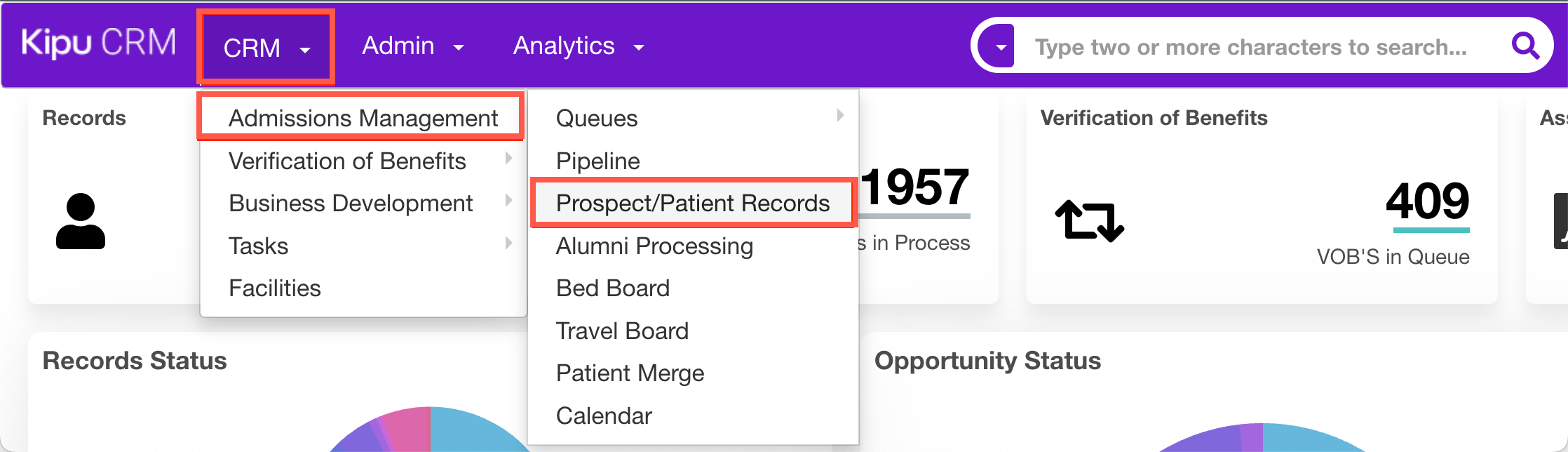Select Tasks in the CRM menu
The width and height of the screenshot is (1568, 452).
[259, 246]
